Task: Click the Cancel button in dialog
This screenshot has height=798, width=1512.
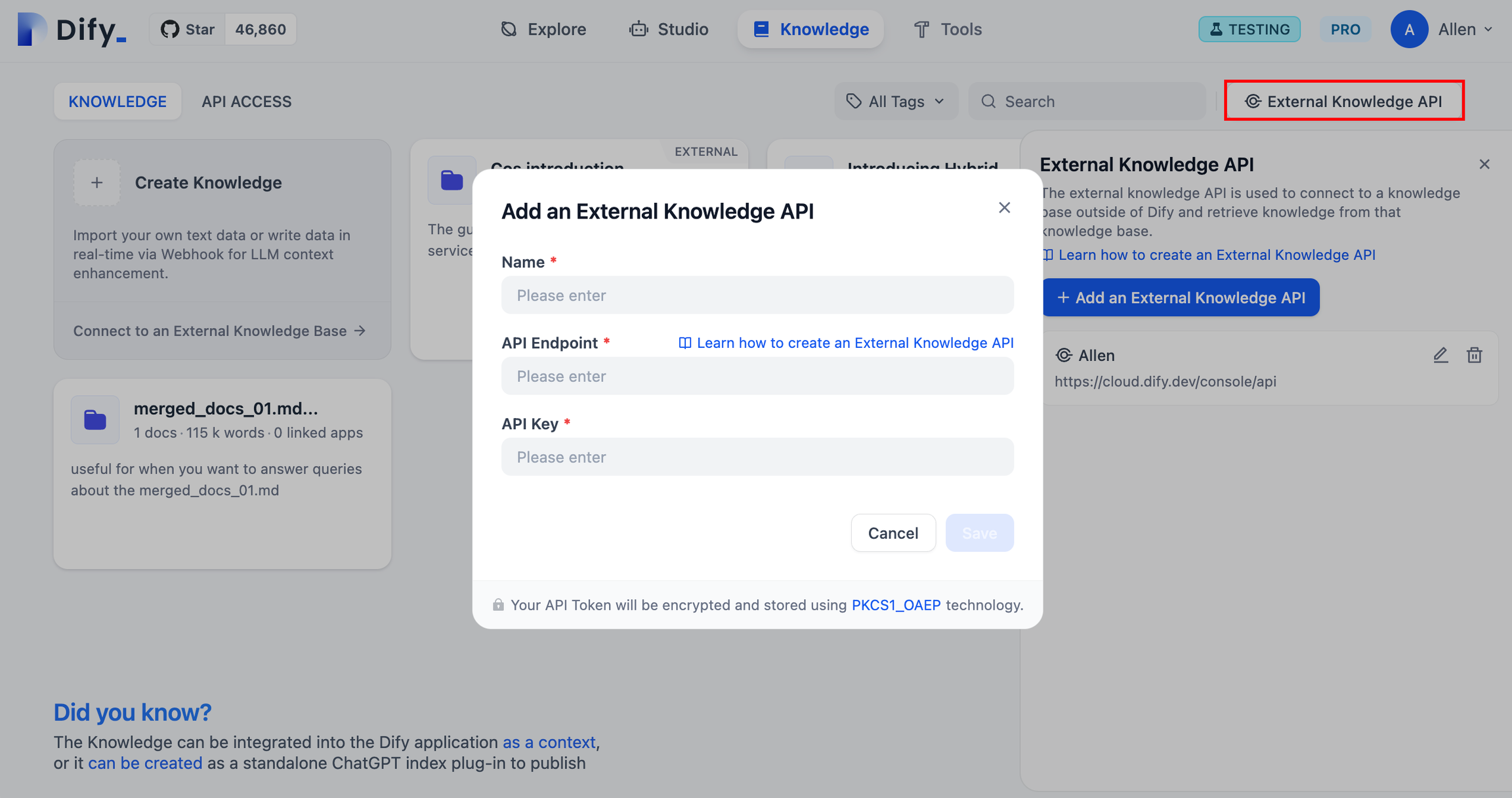Action: (x=893, y=532)
